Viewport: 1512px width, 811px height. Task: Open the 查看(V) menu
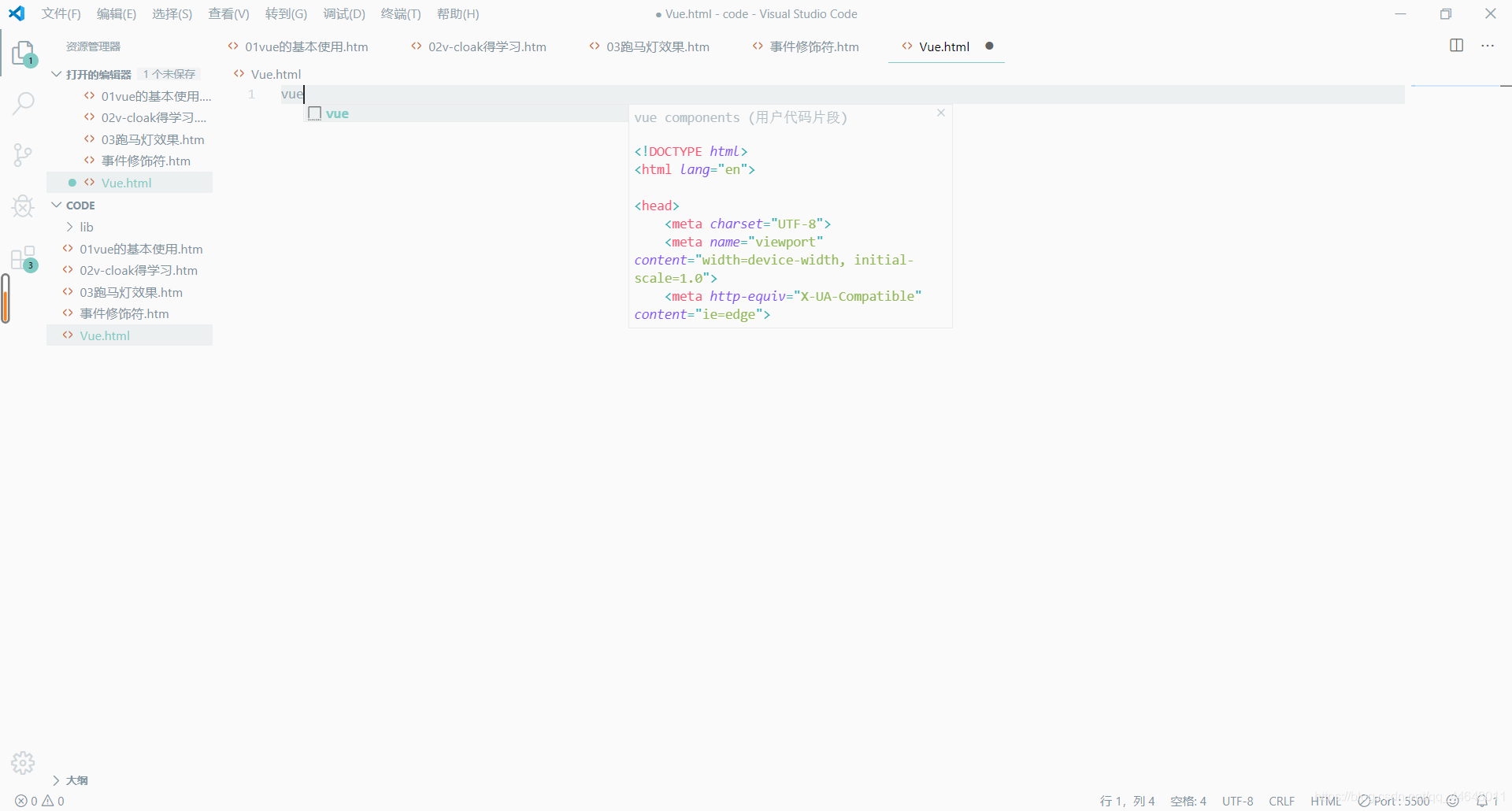tap(228, 14)
